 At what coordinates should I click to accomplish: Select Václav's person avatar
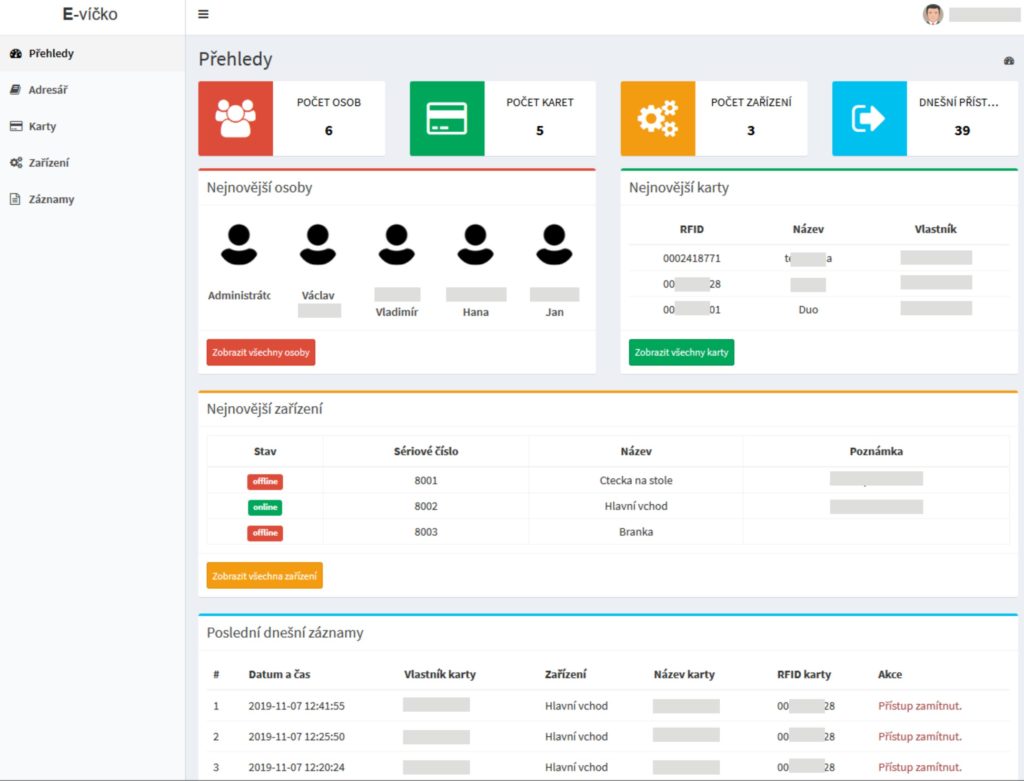coord(318,244)
